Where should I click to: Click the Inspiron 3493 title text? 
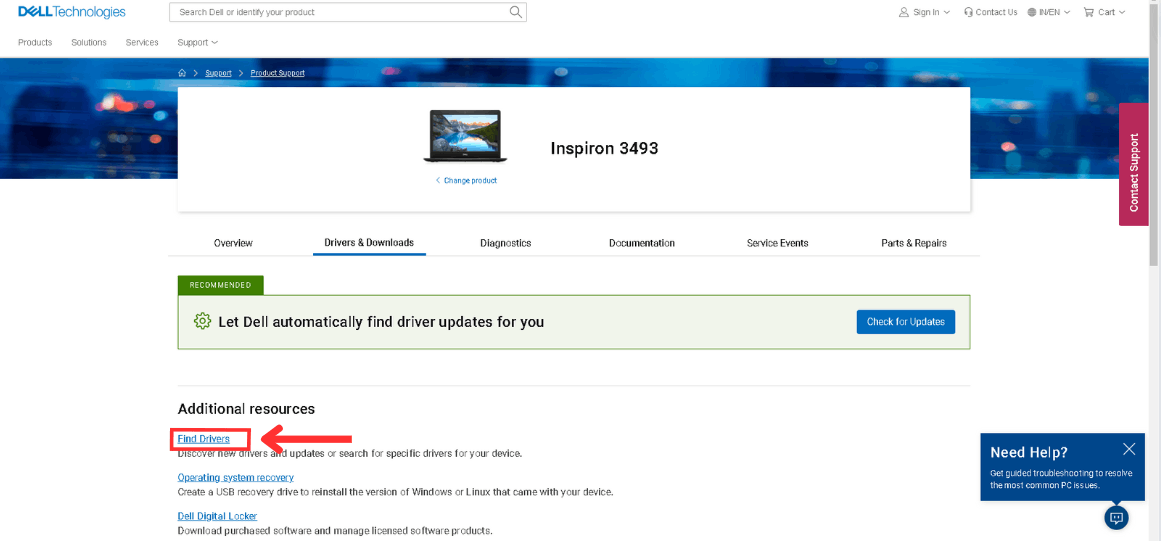point(604,148)
